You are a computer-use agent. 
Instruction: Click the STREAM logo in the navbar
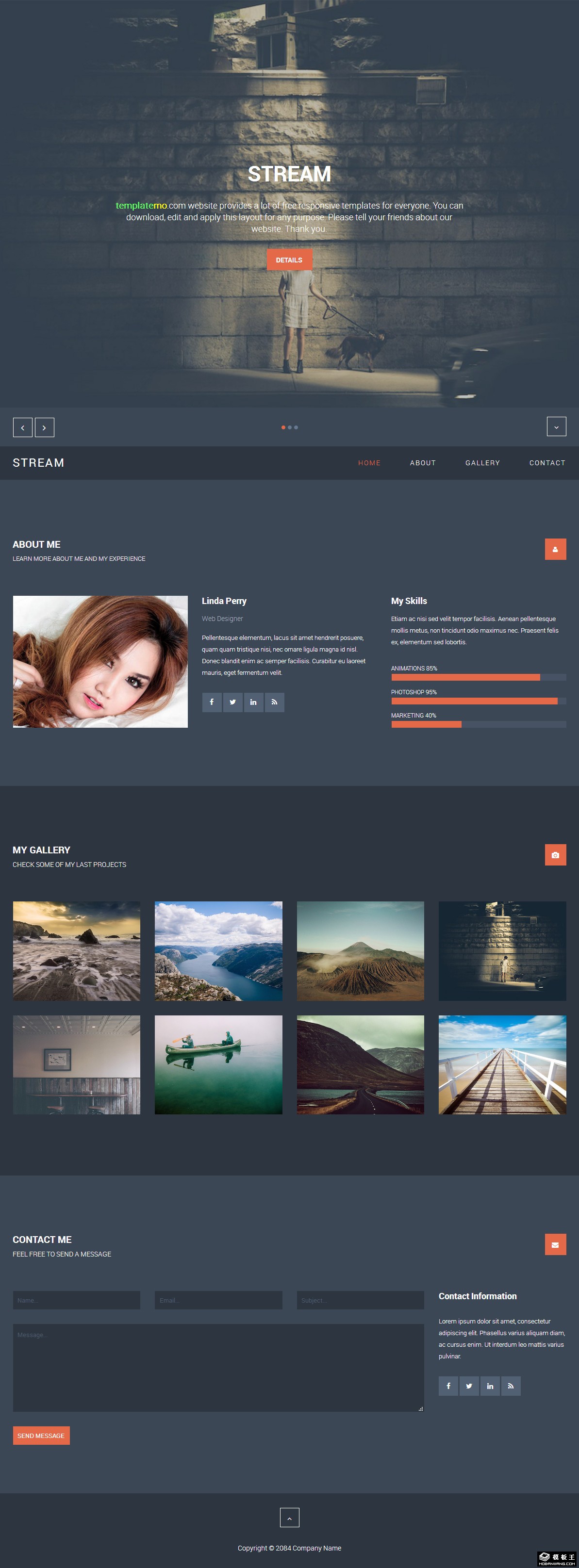click(x=38, y=463)
